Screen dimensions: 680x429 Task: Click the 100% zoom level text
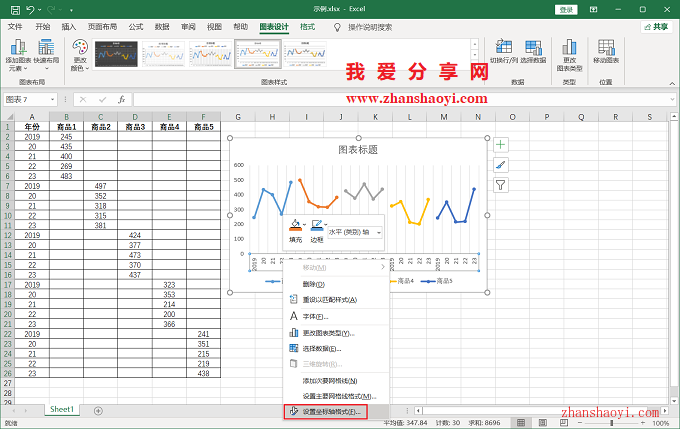click(x=661, y=423)
